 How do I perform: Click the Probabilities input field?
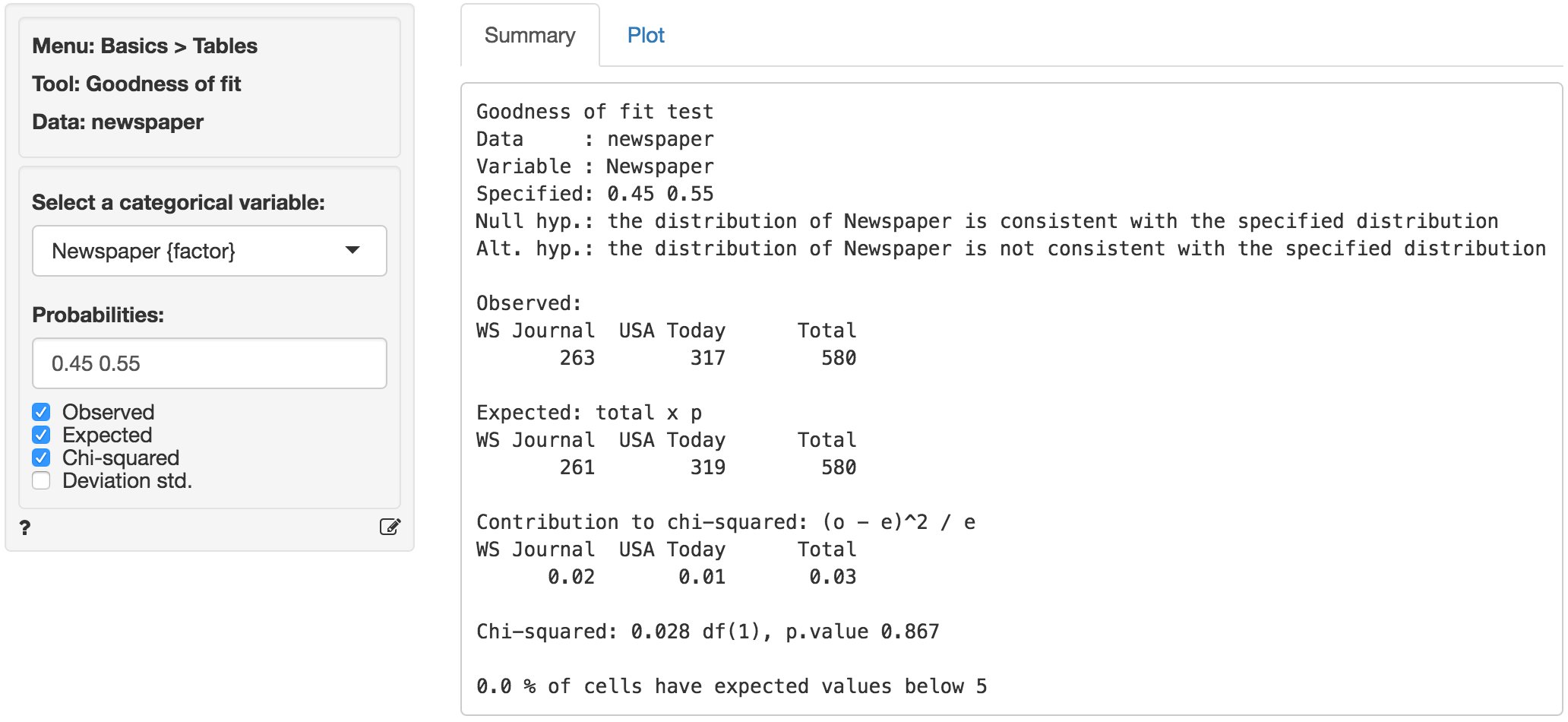coord(209,363)
